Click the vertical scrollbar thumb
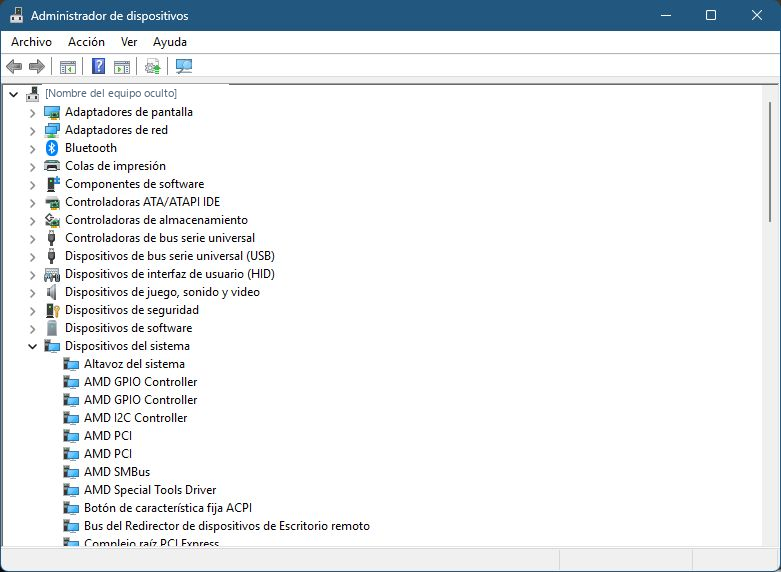The height and width of the screenshot is (572, 781). coord(770,162)
